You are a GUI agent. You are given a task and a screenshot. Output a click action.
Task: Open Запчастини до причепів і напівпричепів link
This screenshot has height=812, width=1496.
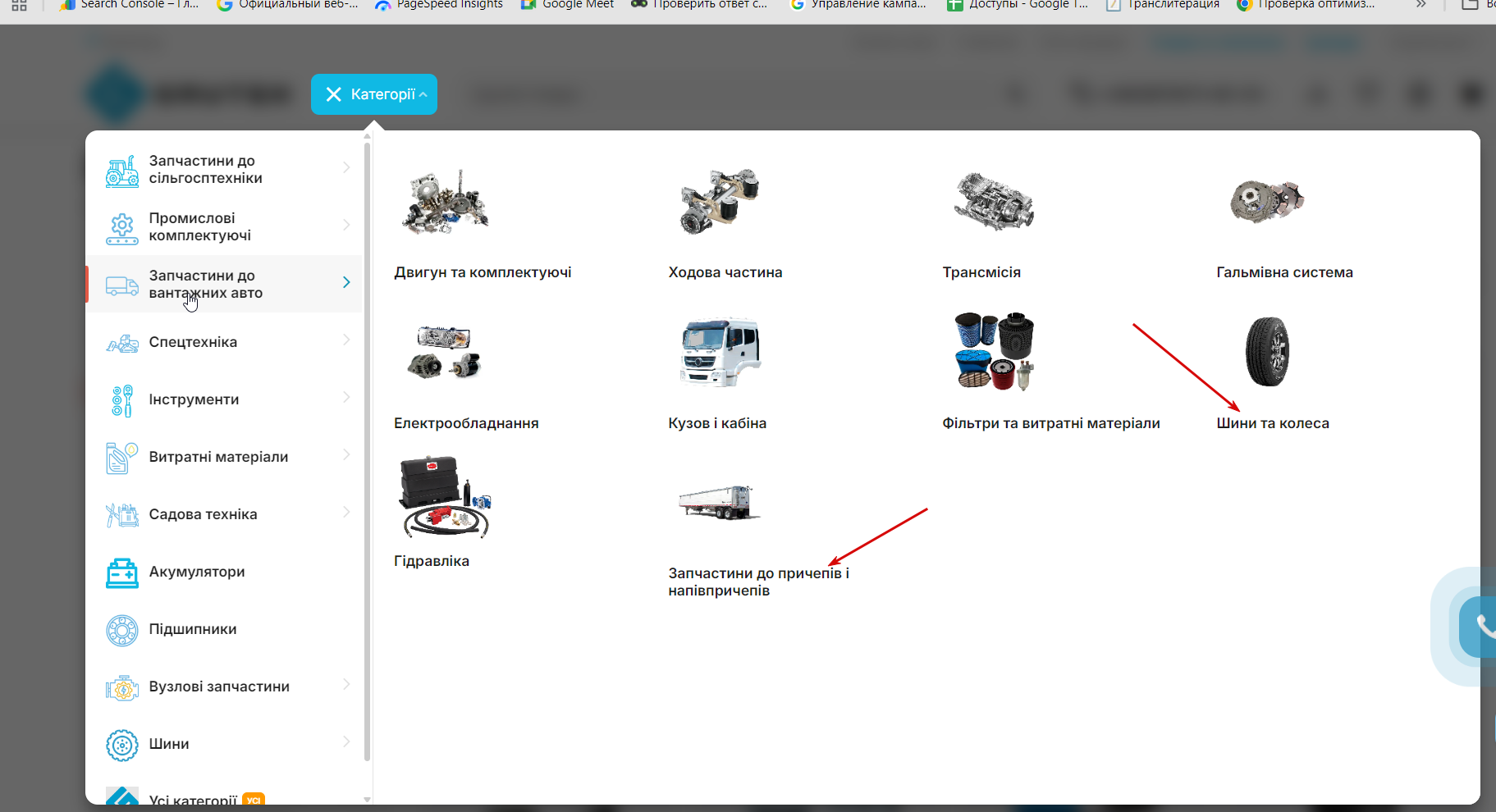coord(758,582)
